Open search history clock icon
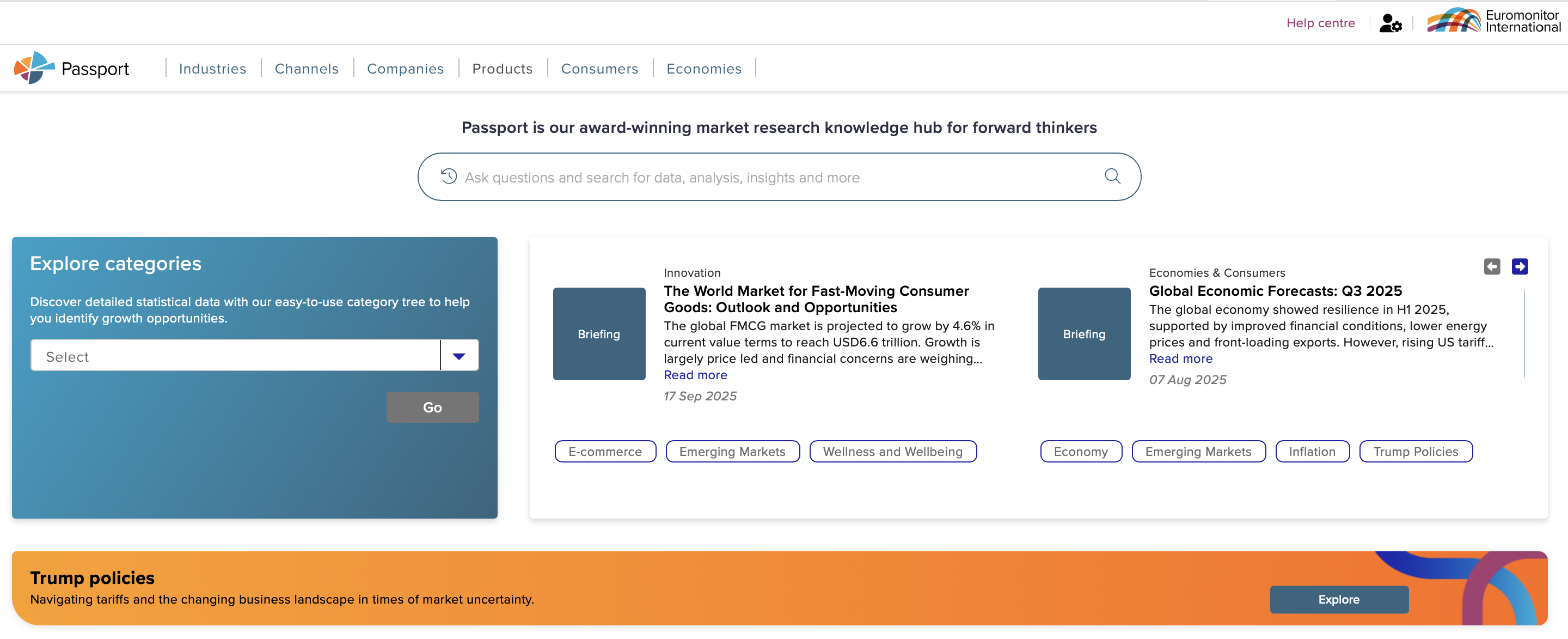1568x639 pixels. 449,177
